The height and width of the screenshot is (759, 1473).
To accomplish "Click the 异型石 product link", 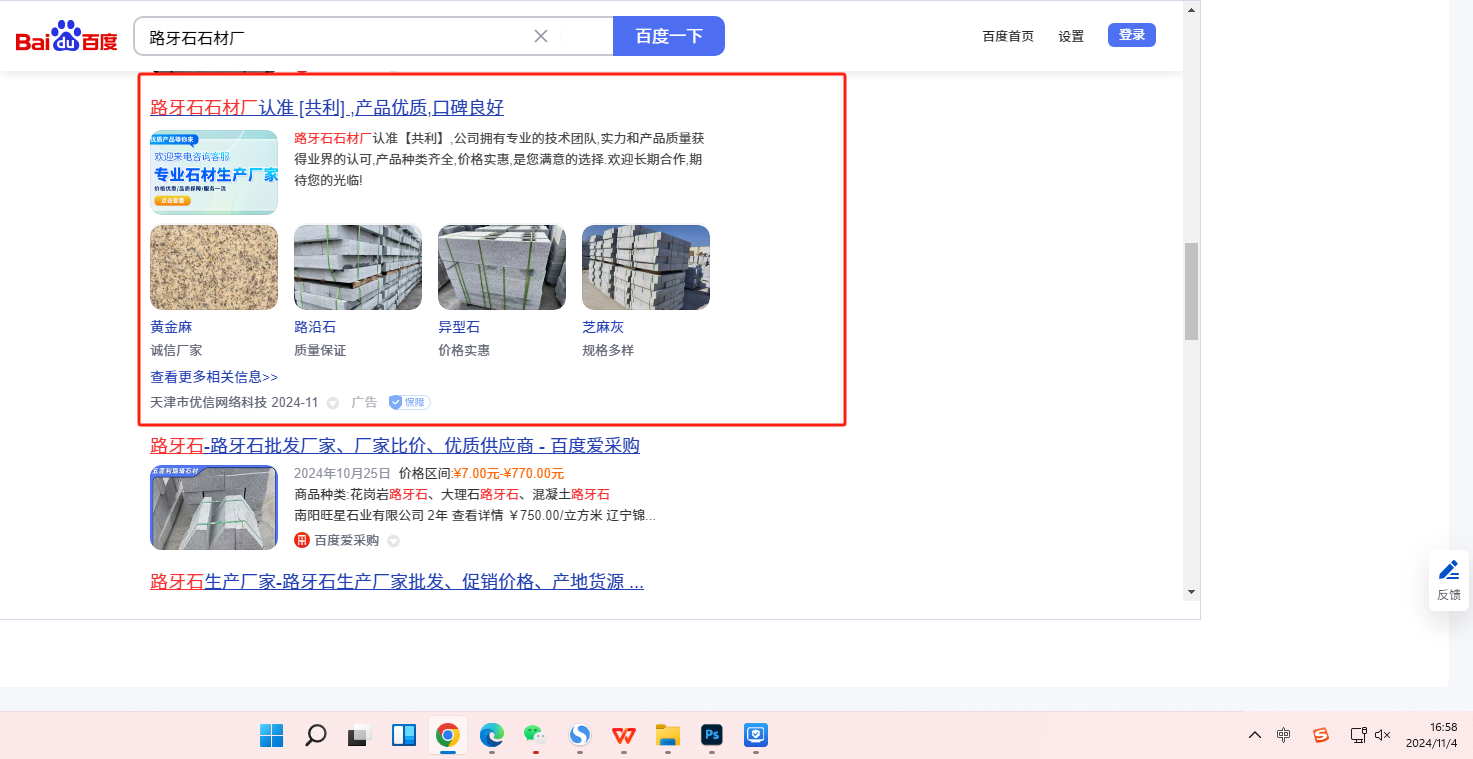I will (459, 327).
